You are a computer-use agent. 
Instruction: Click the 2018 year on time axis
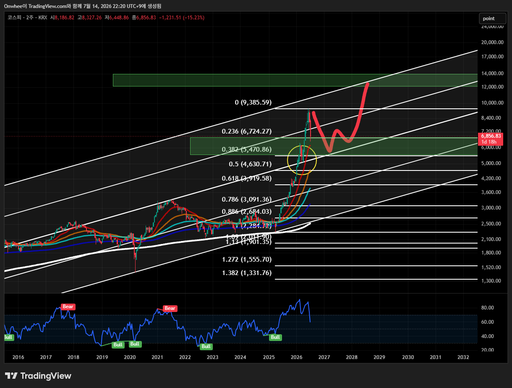pyautogui.click(x=73, y=357)
